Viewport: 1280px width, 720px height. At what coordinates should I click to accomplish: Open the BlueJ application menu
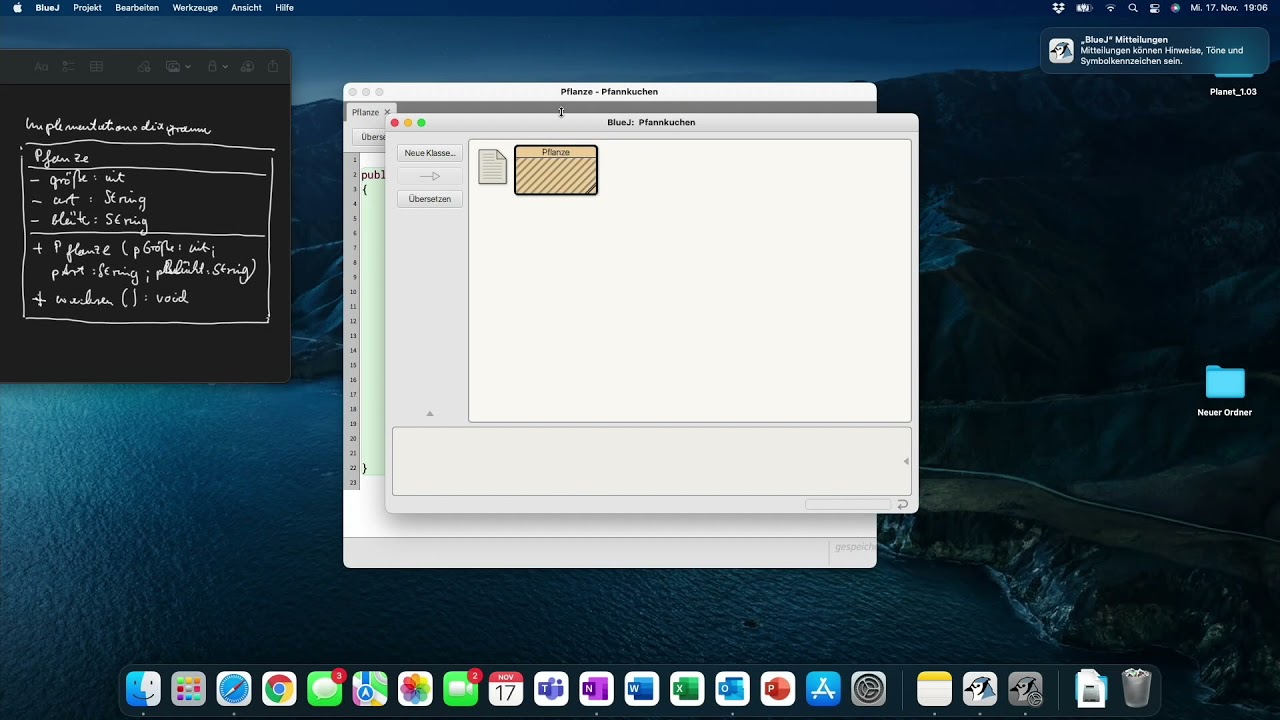pos(47,8)
